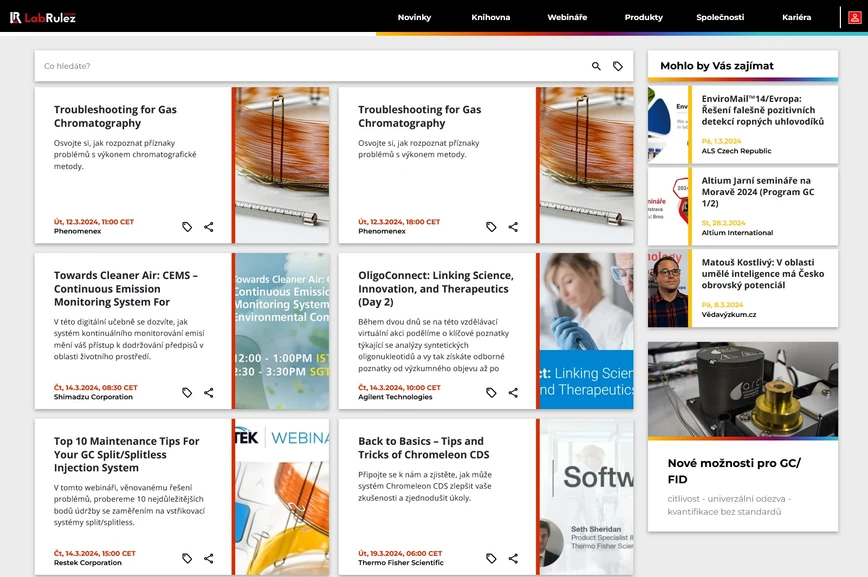
Task: Open the Webináře menu
Action: [567, 16]
